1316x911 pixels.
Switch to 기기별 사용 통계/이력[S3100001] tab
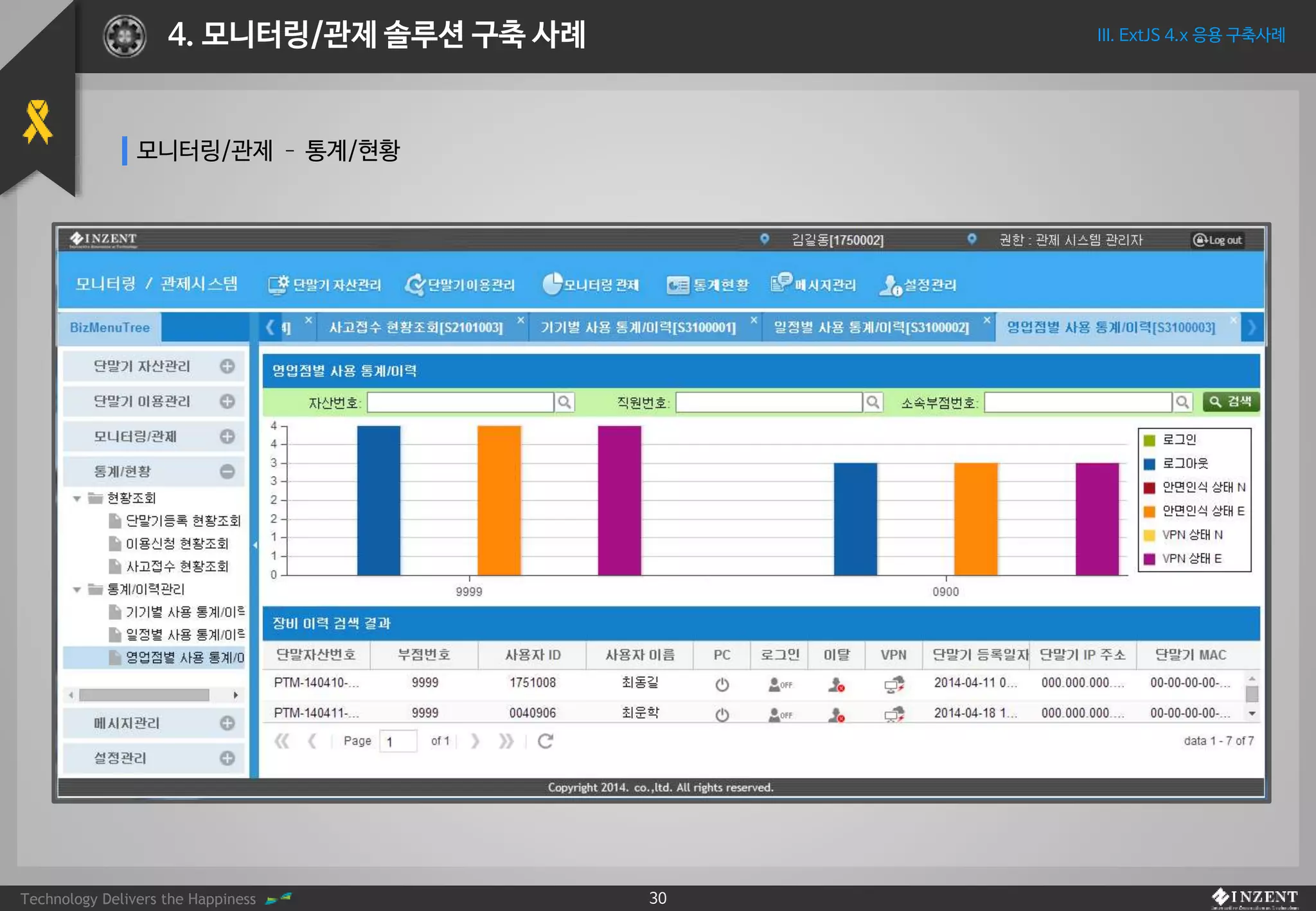point(638,328)
